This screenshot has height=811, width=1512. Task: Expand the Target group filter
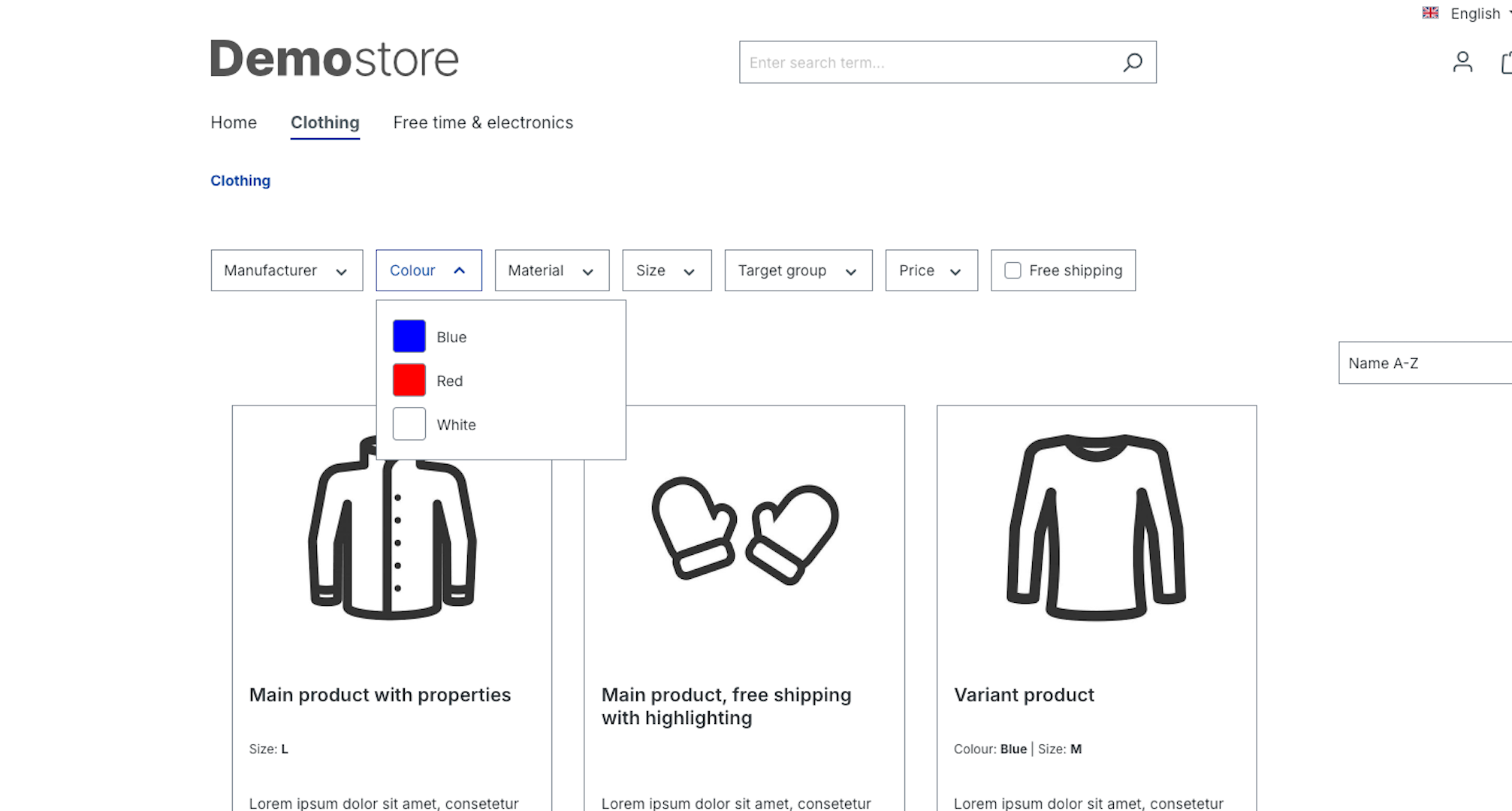[x=798, y=270]
